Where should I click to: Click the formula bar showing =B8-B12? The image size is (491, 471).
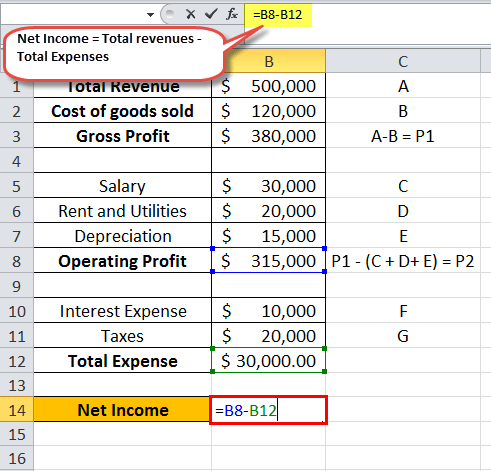tap(368, 15)
